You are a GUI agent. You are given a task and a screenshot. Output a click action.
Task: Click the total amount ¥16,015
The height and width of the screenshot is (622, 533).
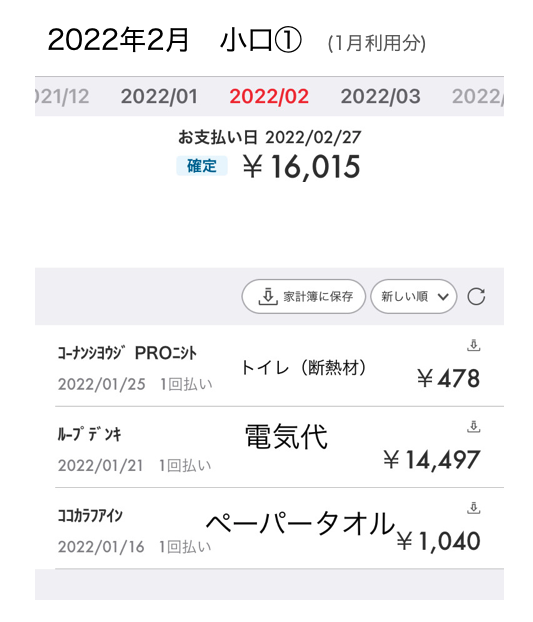[x=302, y=167]
